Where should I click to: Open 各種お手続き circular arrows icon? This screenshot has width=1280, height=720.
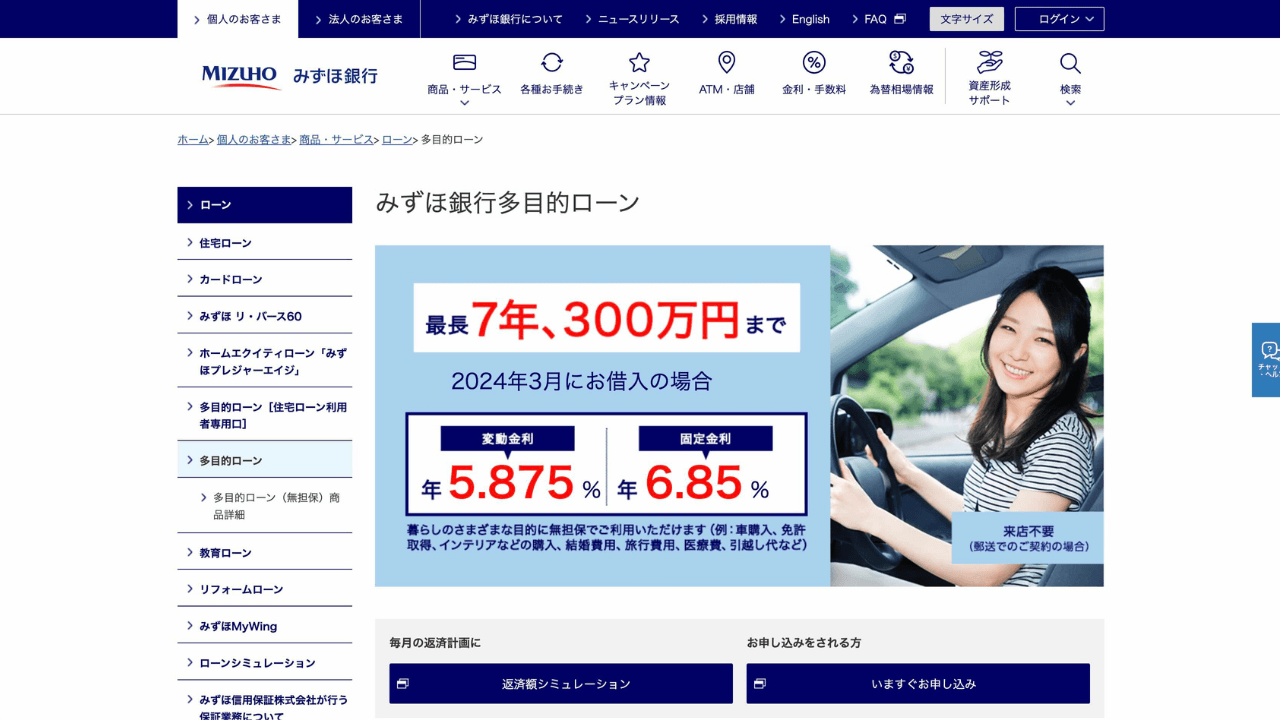click(x=552, y=62)
